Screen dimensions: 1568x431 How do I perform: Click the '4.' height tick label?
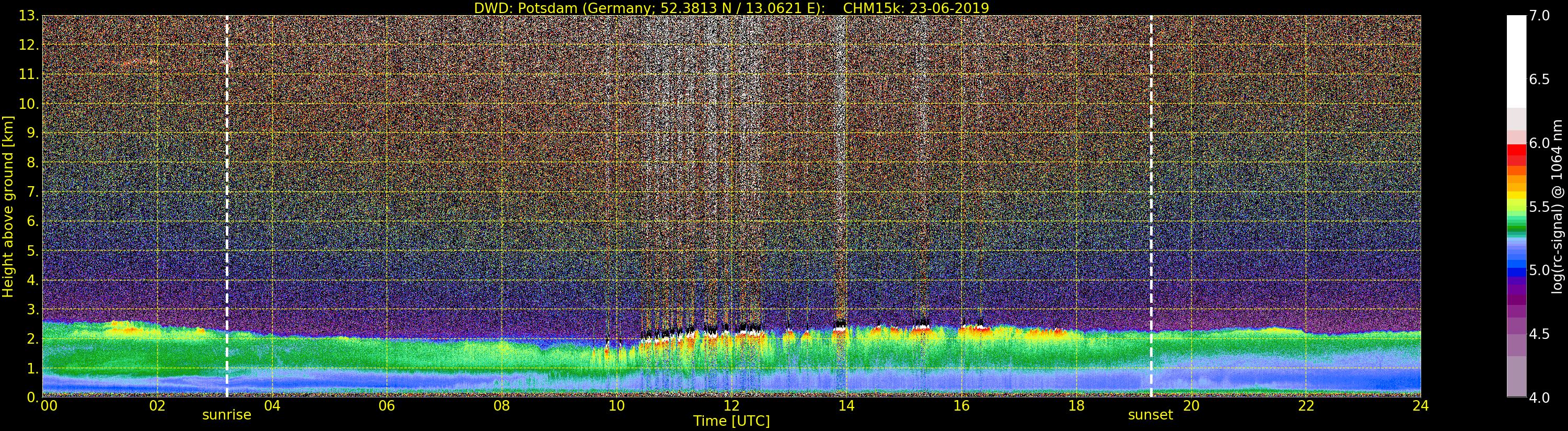(33, 280)
